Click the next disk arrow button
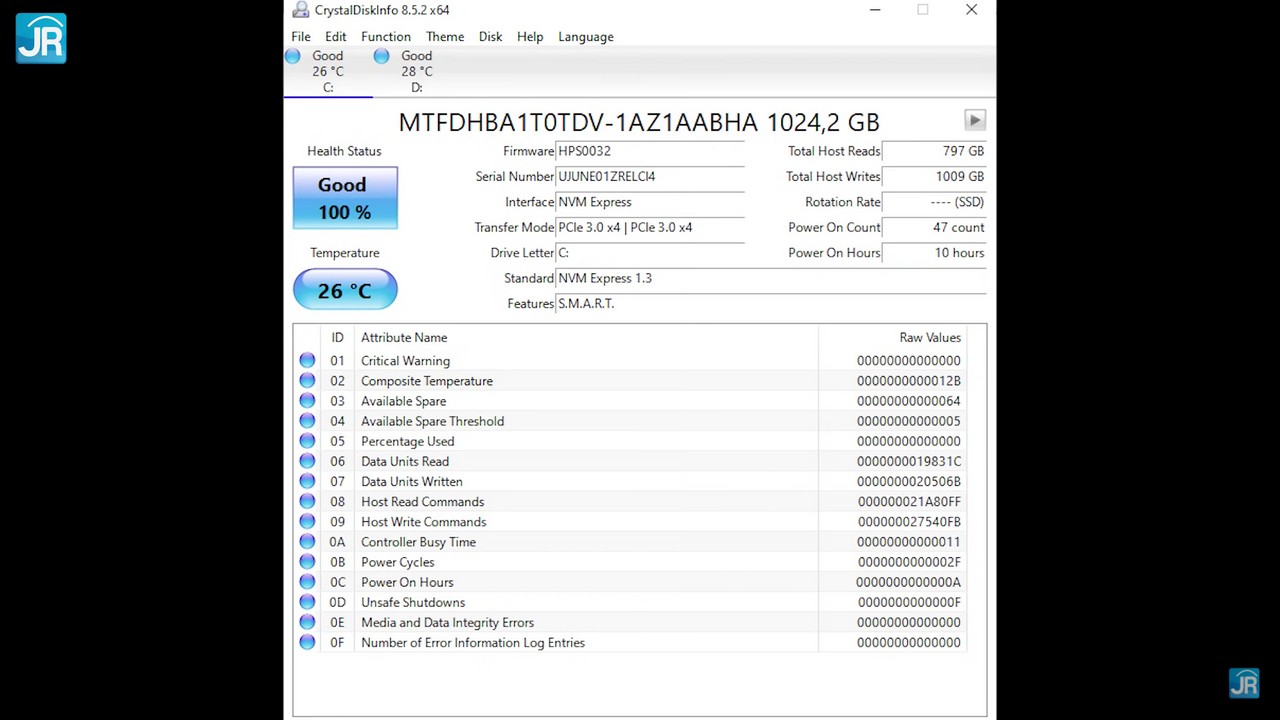Image resolution: width=1280 pixels, height=720 pixels. click(x=974, y=121)
